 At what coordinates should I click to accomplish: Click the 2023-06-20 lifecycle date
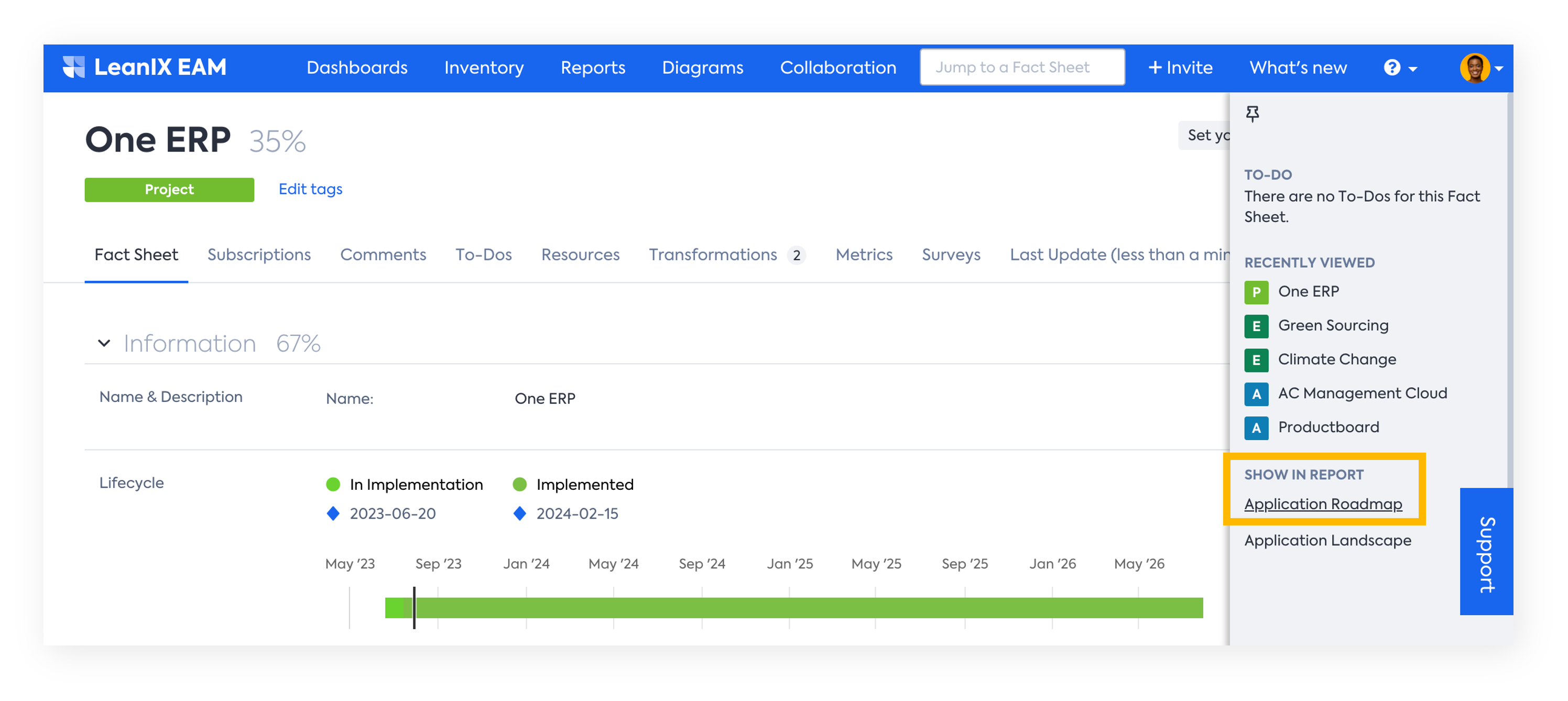[x=393, y=514]
